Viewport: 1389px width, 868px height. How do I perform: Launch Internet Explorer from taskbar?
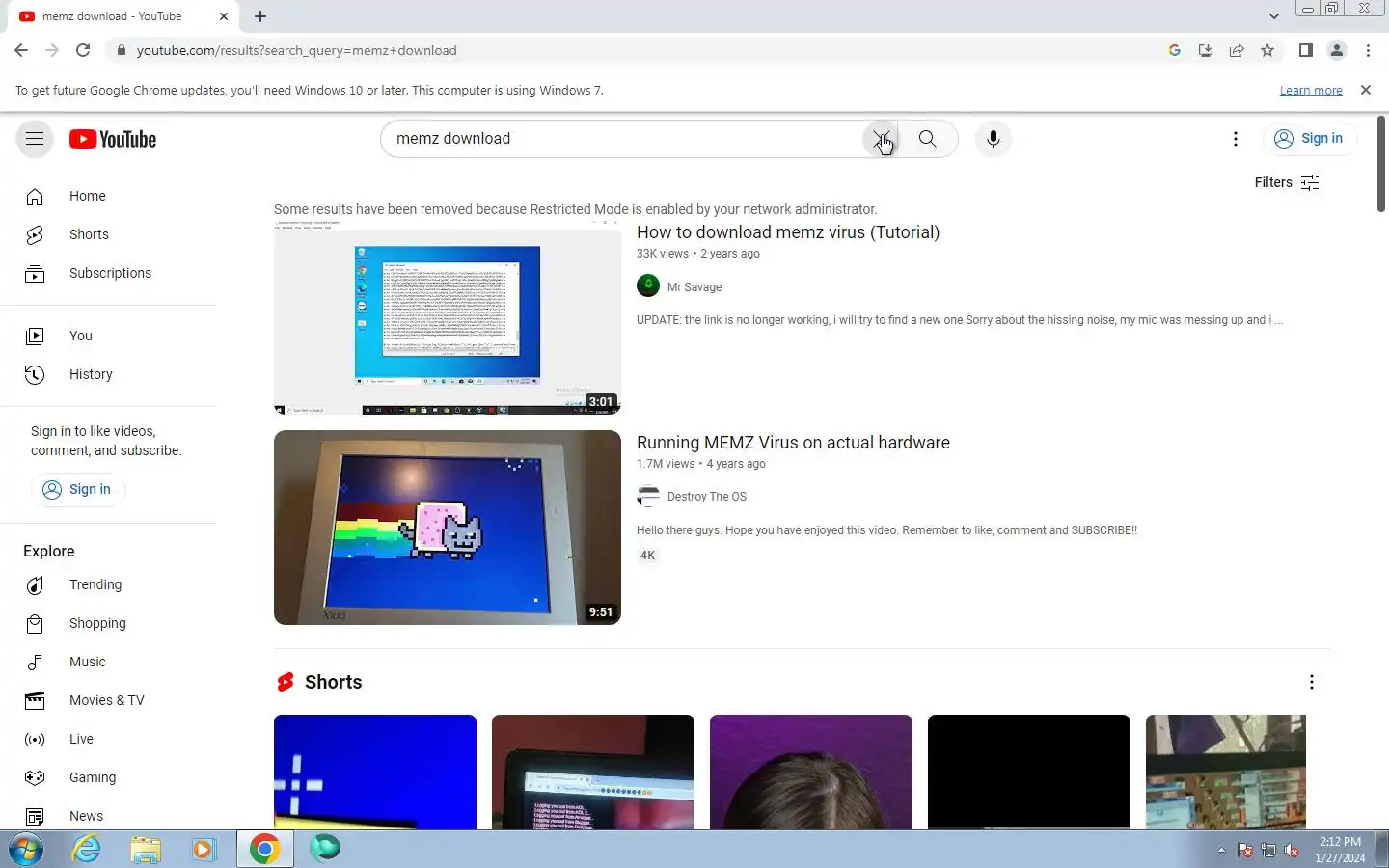[87, 849]
